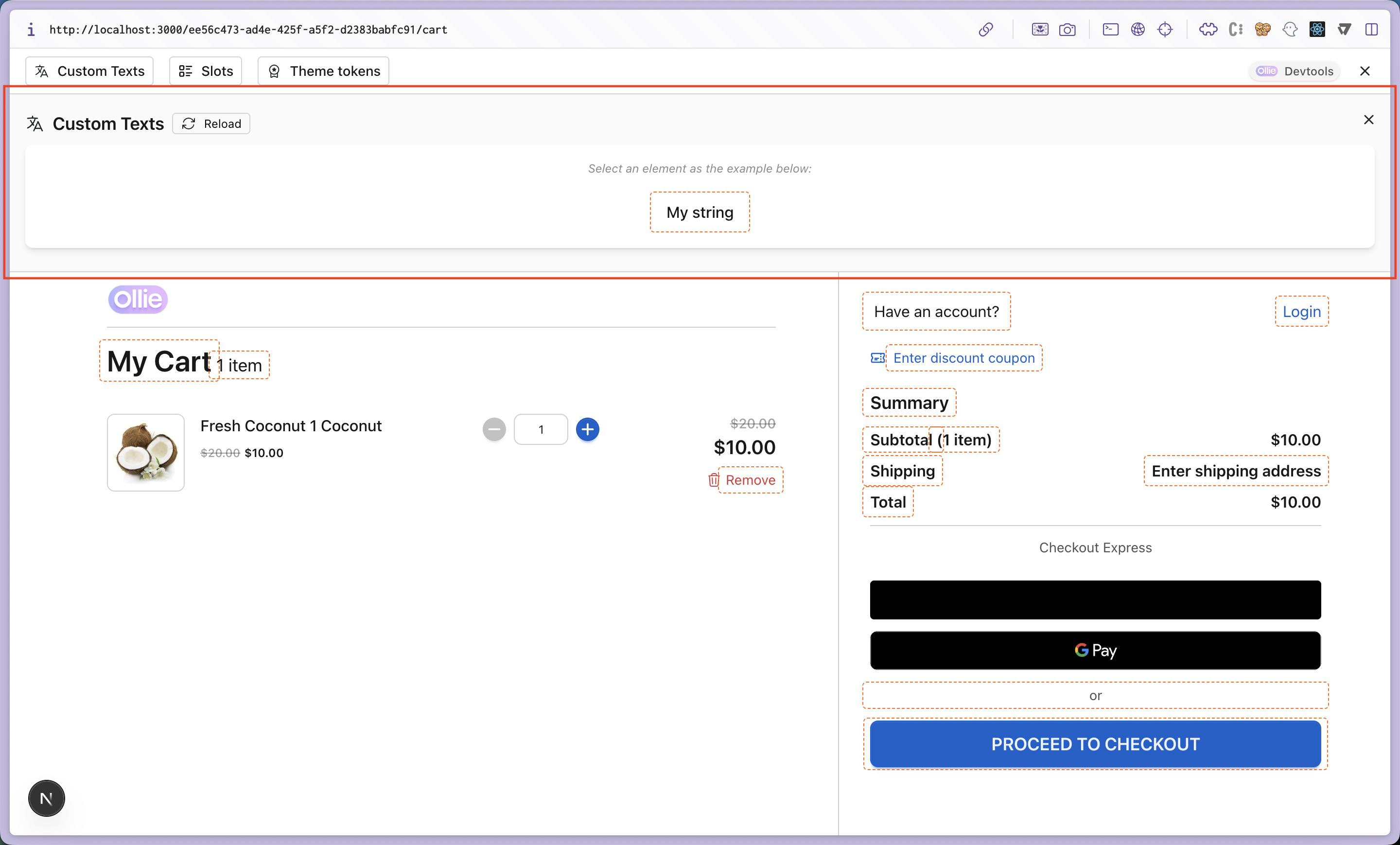
Task: Click the cookies icon in the toolbar
Action: 1262,29
